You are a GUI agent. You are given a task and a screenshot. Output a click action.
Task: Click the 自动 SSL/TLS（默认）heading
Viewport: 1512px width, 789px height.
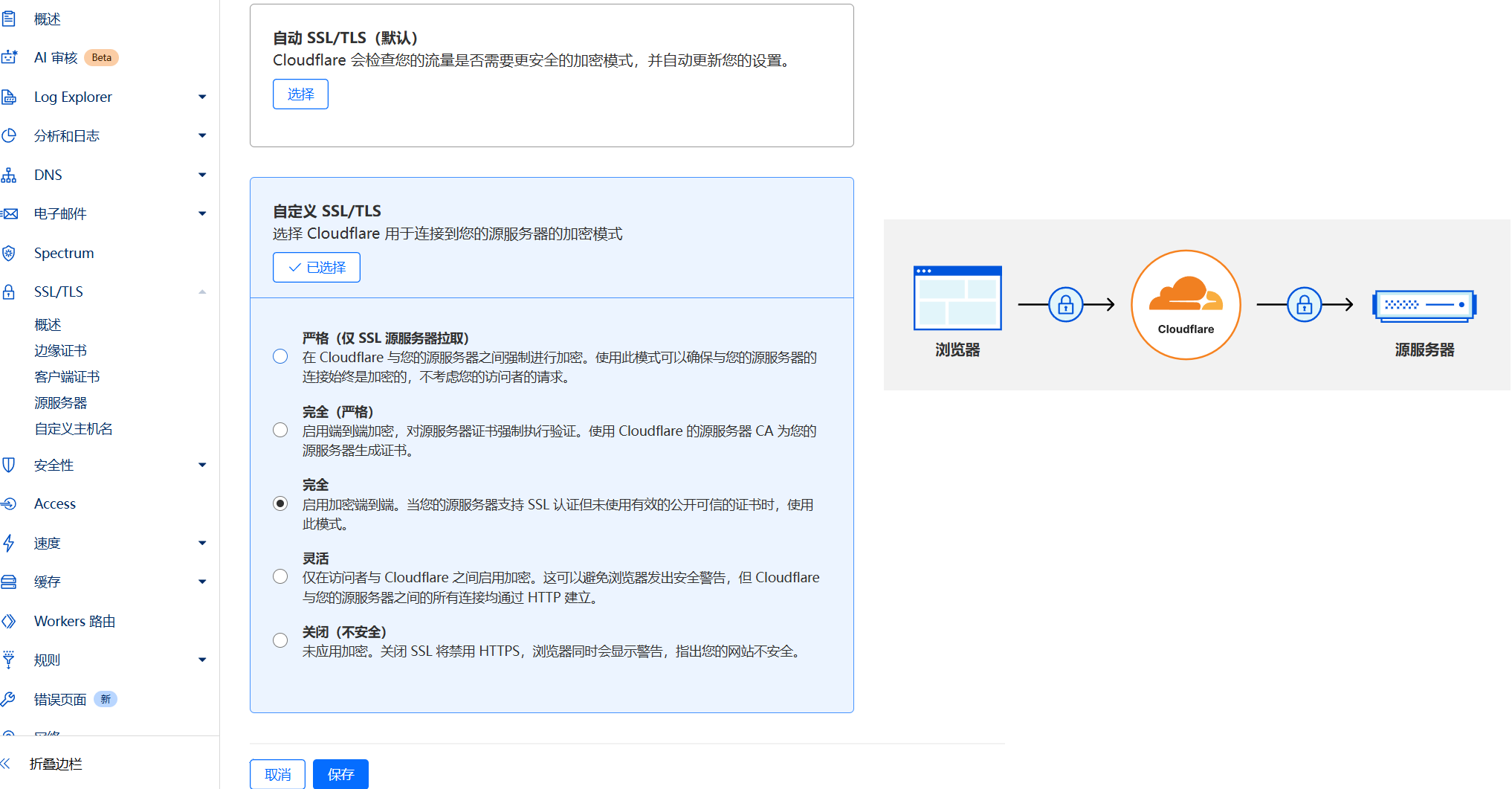pos(345,38)
